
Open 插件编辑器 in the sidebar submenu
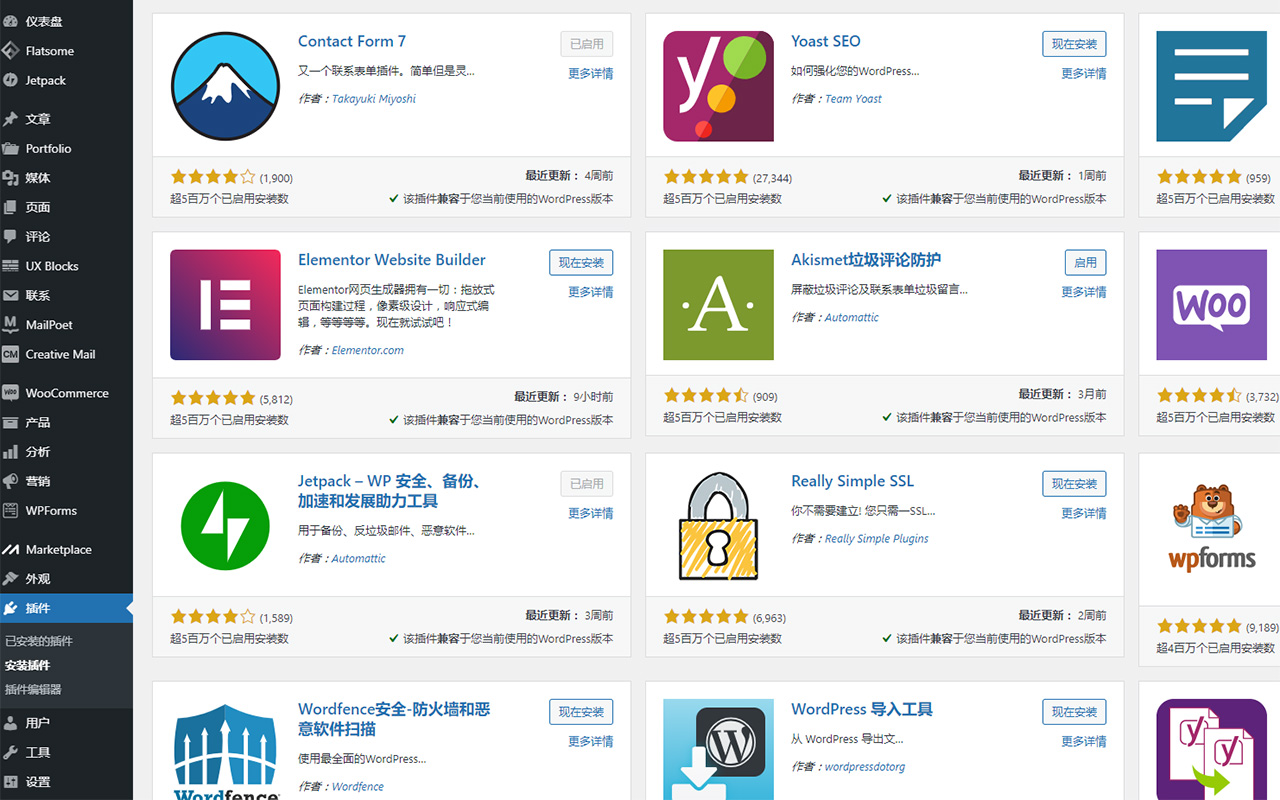point(33,689)
